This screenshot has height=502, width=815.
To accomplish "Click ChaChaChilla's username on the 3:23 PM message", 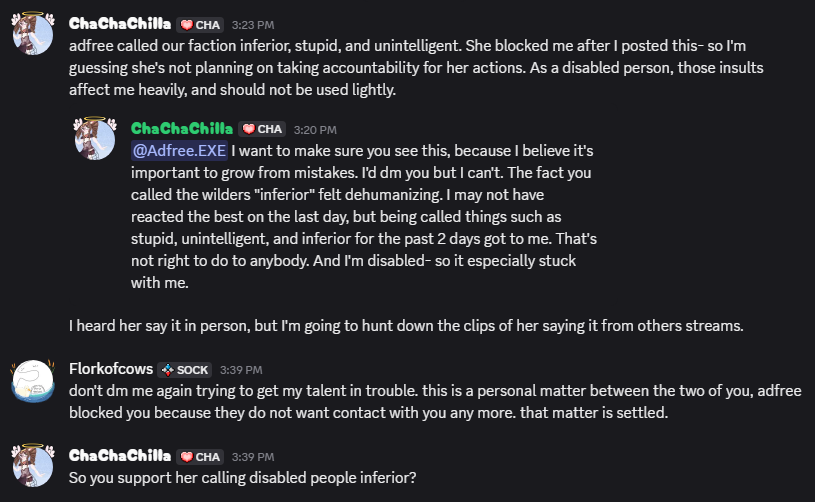I will coord(120,24).
